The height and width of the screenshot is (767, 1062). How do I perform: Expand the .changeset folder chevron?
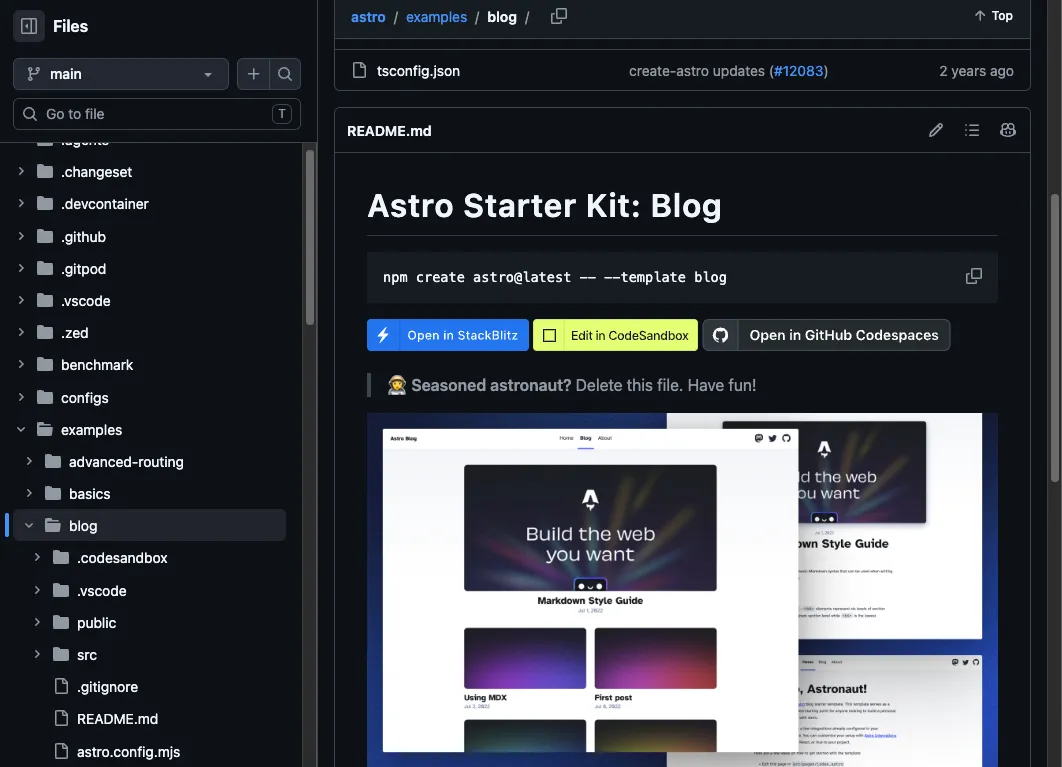(x=21, y=171)
